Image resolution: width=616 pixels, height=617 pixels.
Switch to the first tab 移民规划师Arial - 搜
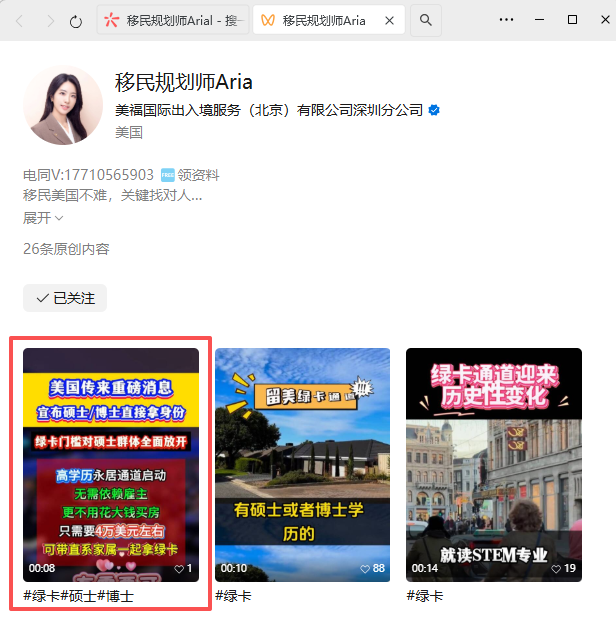(173, 20)
